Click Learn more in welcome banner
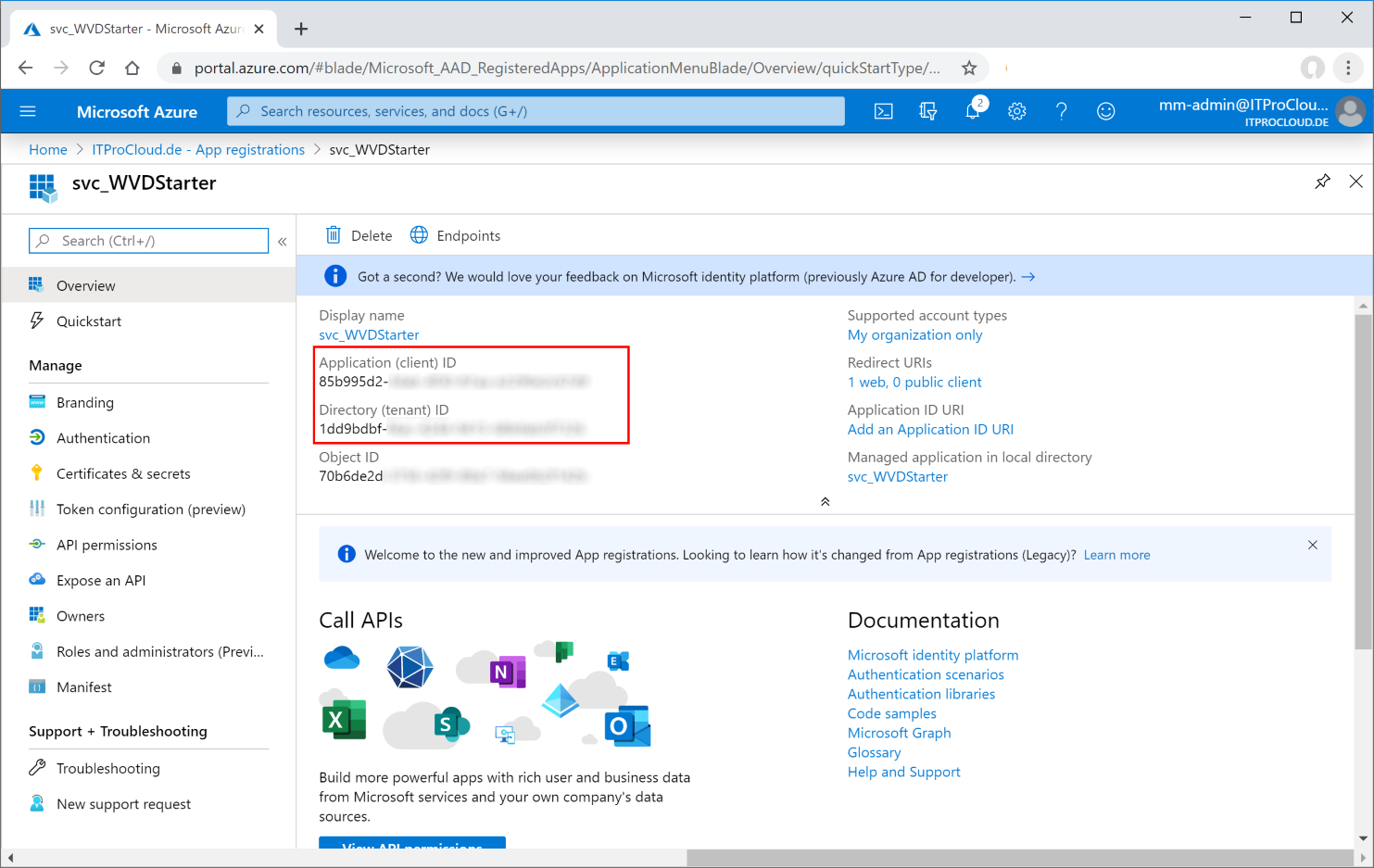This screenshot has height=868, width=1374. (x=1116, y=555)
